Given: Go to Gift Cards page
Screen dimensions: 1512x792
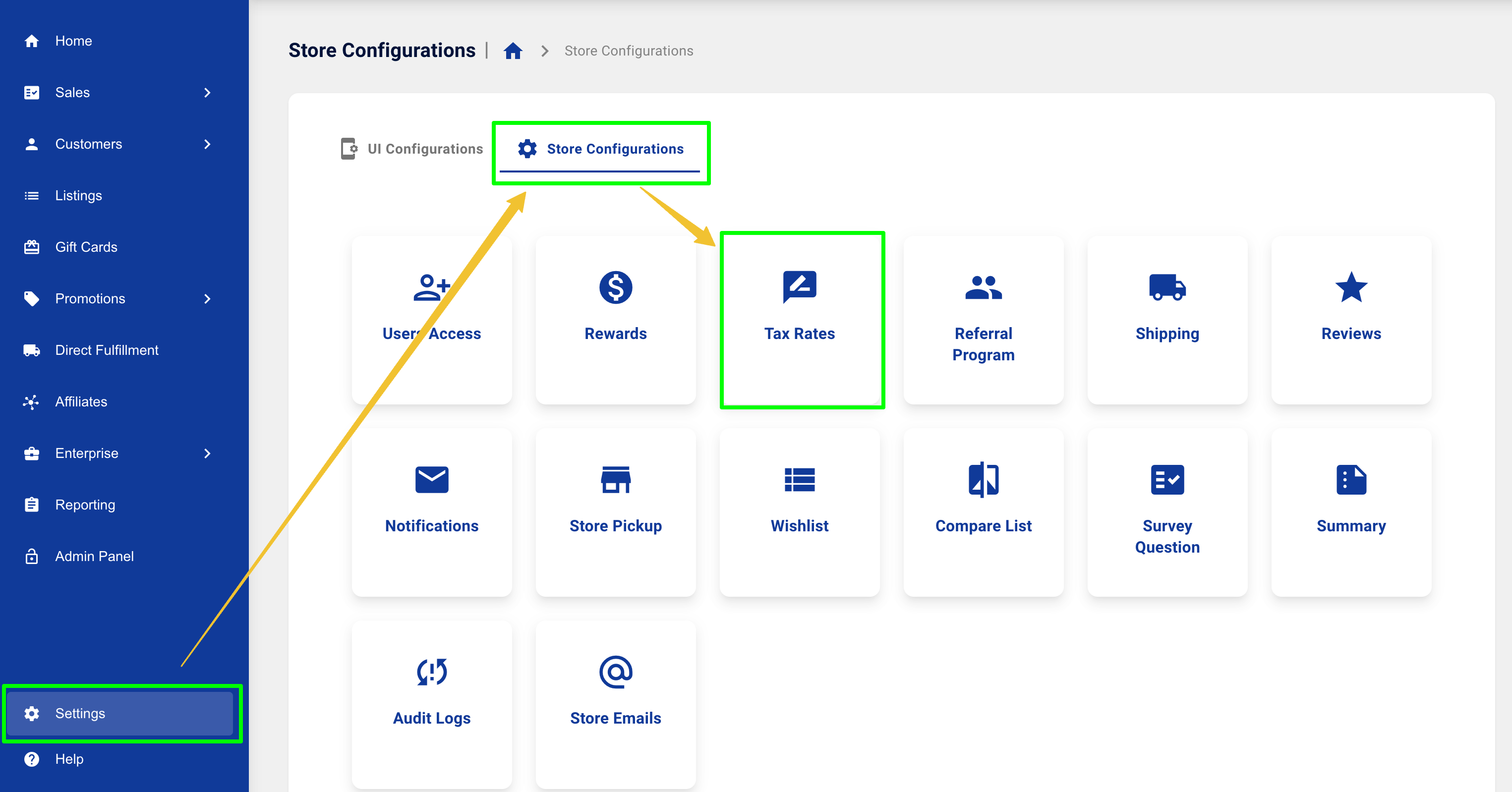Looking at the screenshot, I should (86, 247).
